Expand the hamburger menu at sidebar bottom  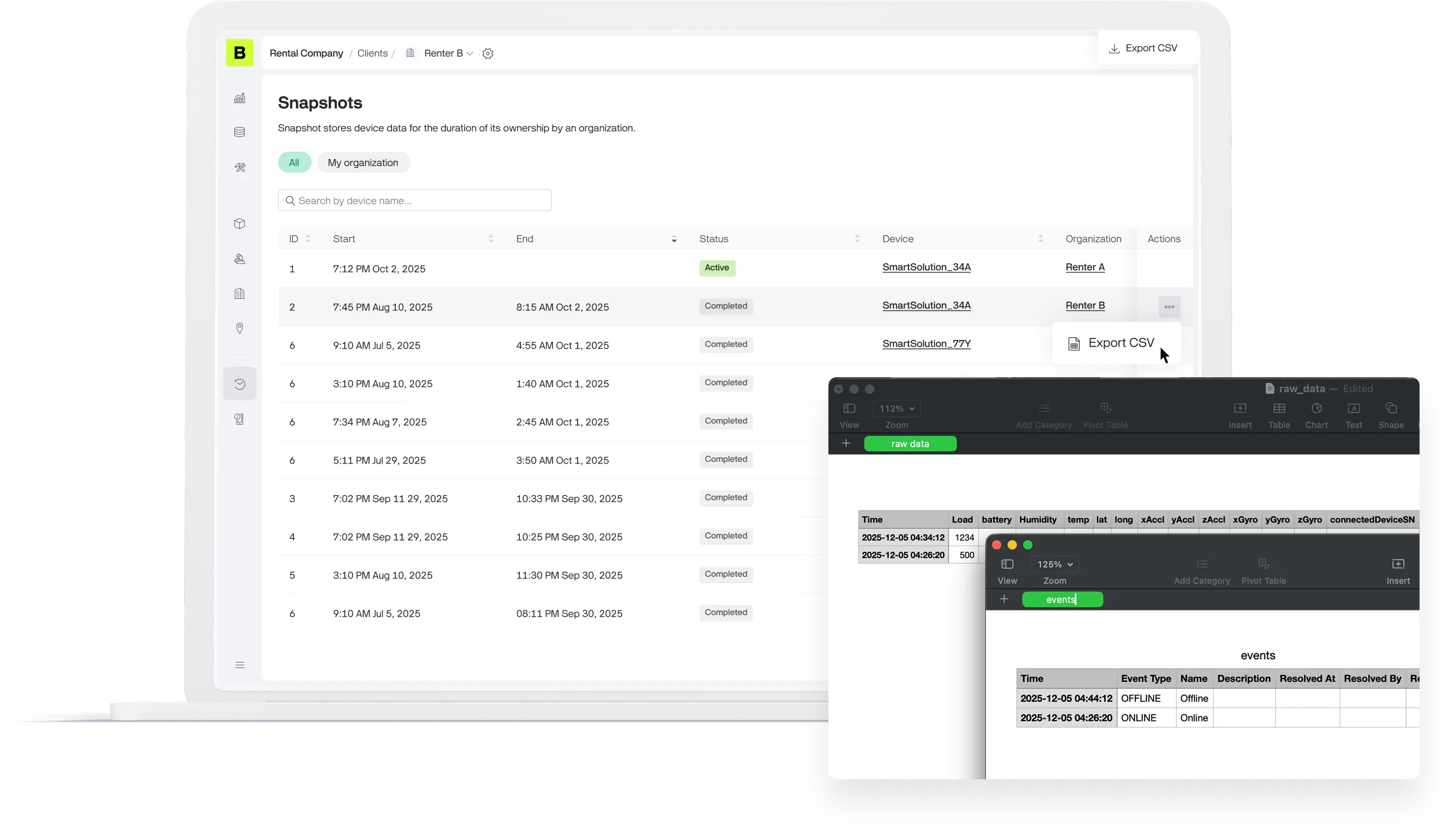240,665
